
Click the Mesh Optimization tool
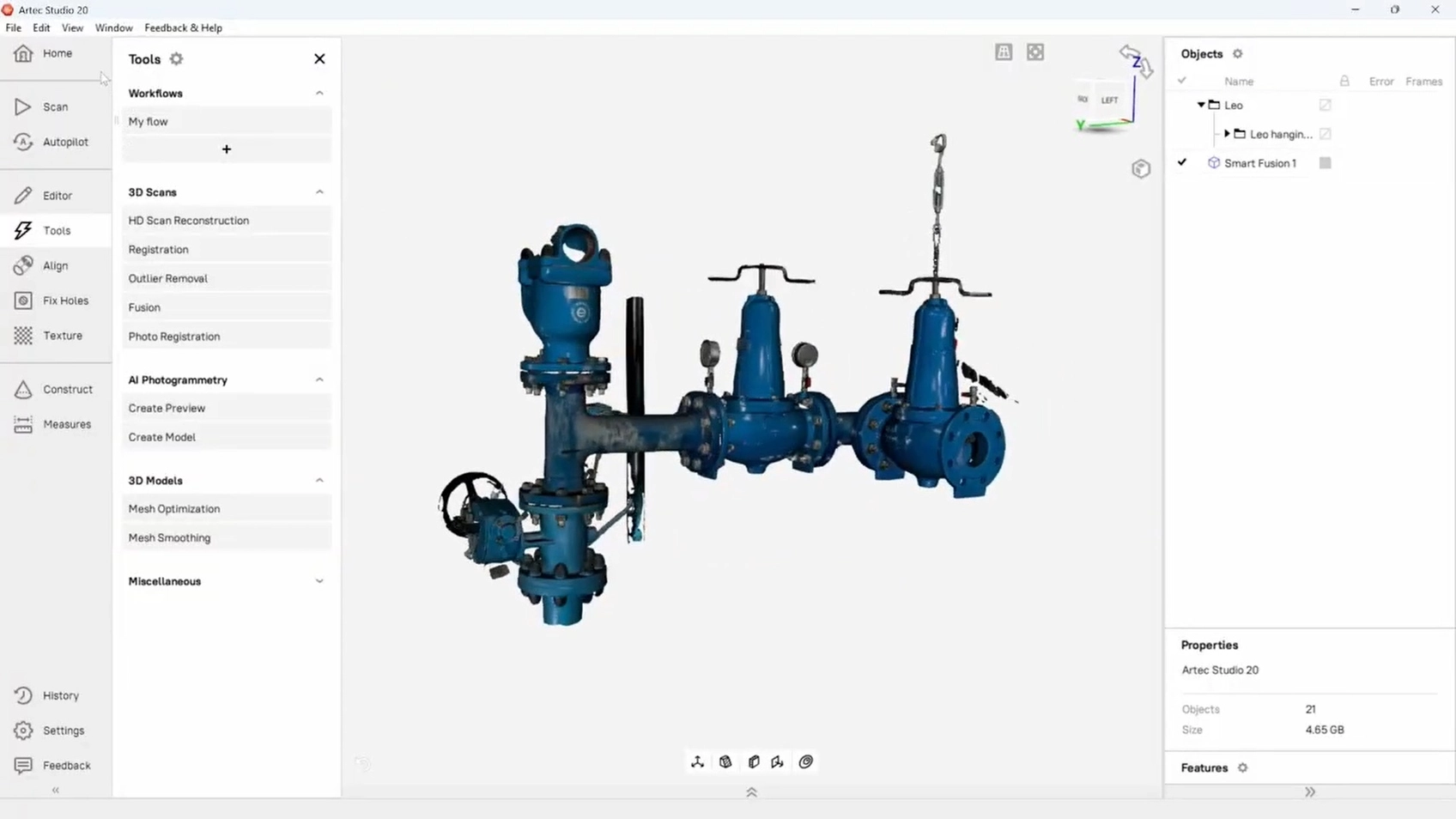point(174,509)
